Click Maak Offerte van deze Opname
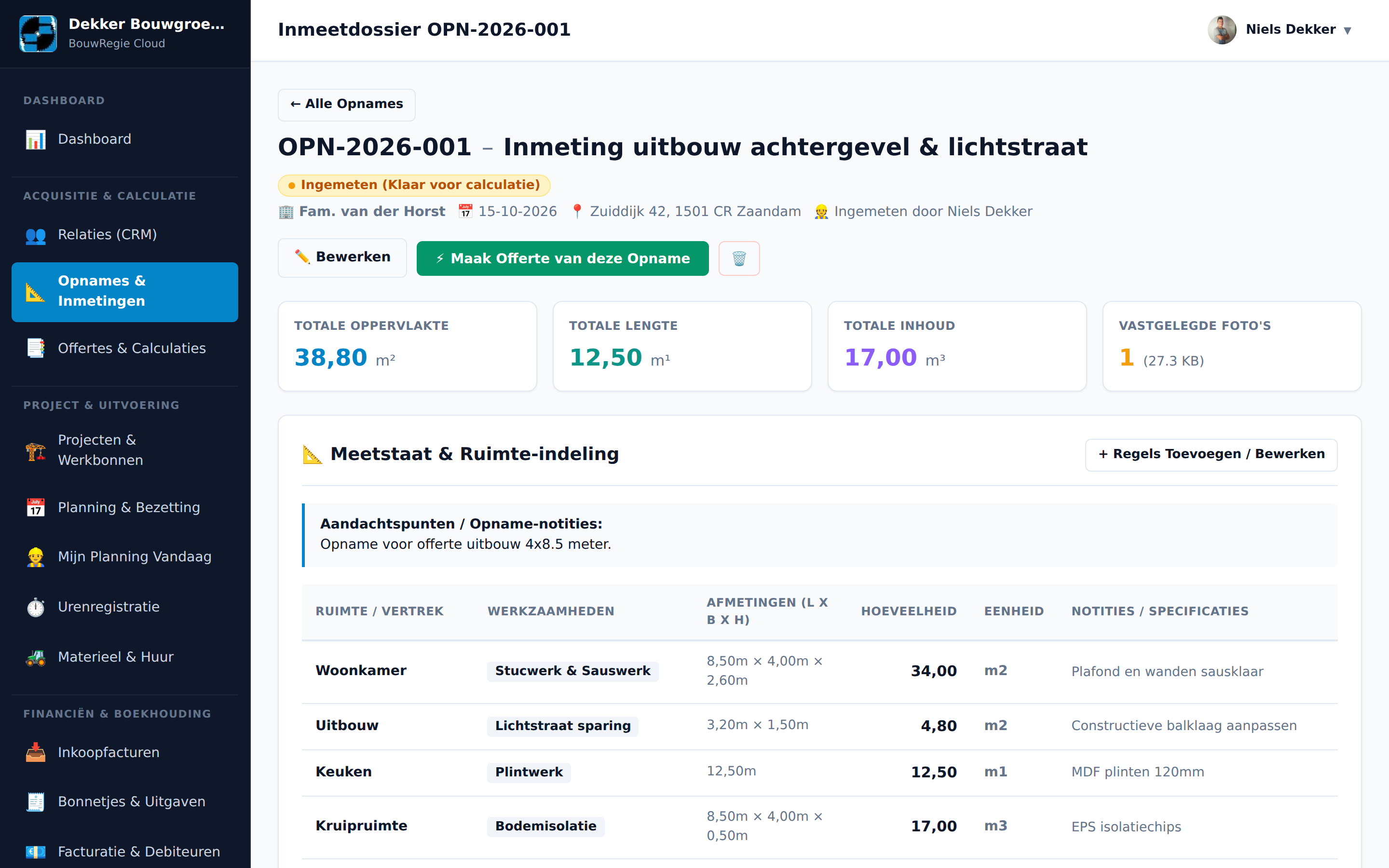Screen dimensions: 1389x868 [562, 258]
